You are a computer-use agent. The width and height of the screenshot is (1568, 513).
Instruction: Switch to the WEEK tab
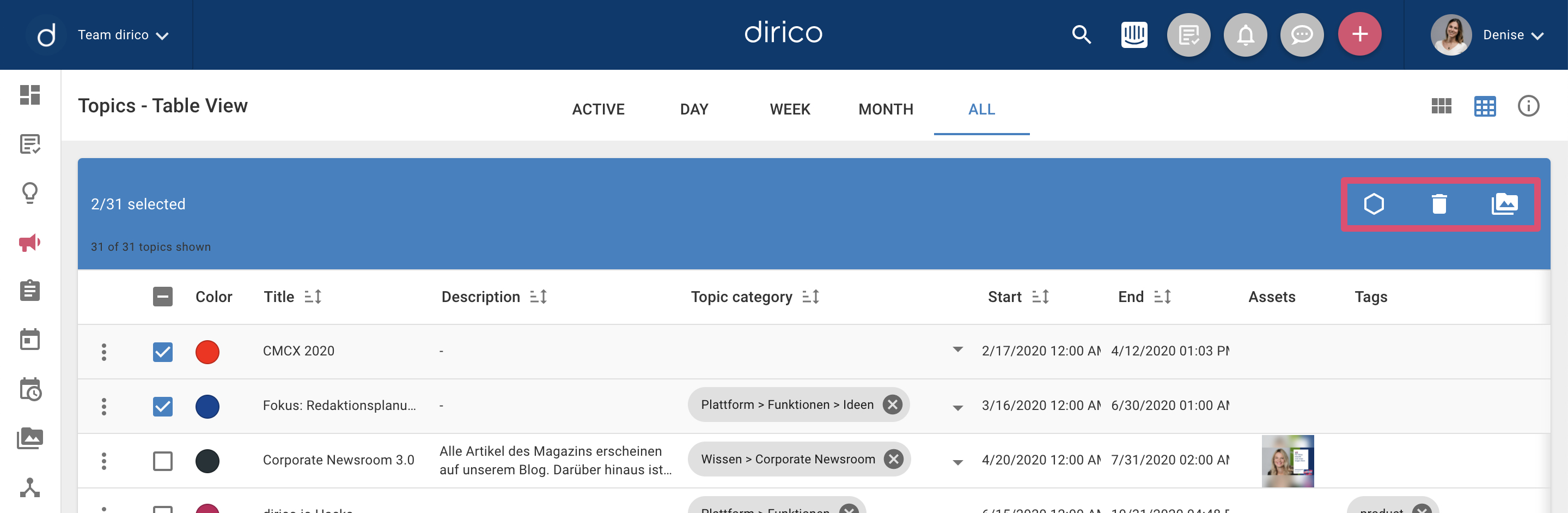click(790, 109)
